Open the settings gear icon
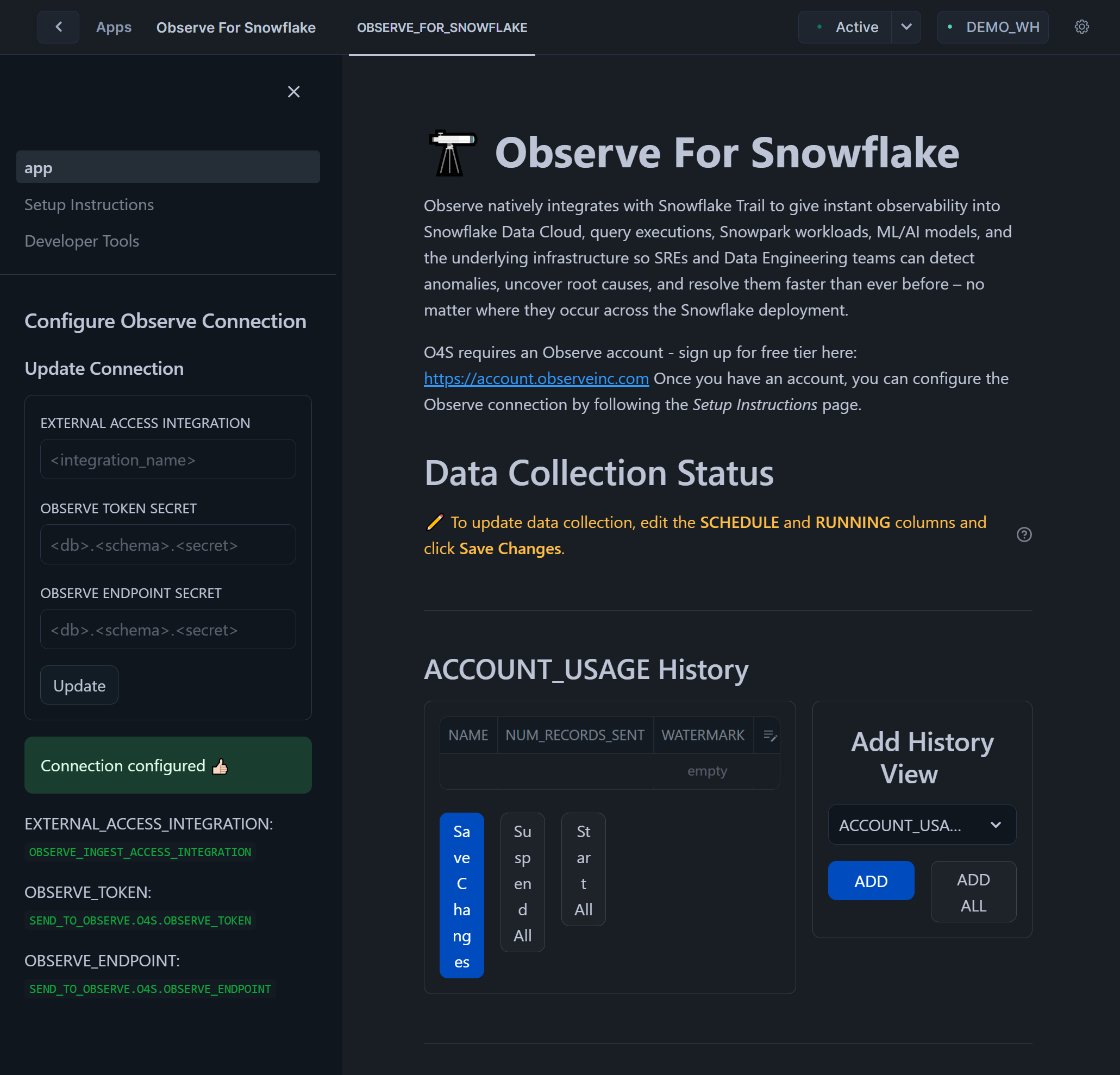 [1081, 27]
